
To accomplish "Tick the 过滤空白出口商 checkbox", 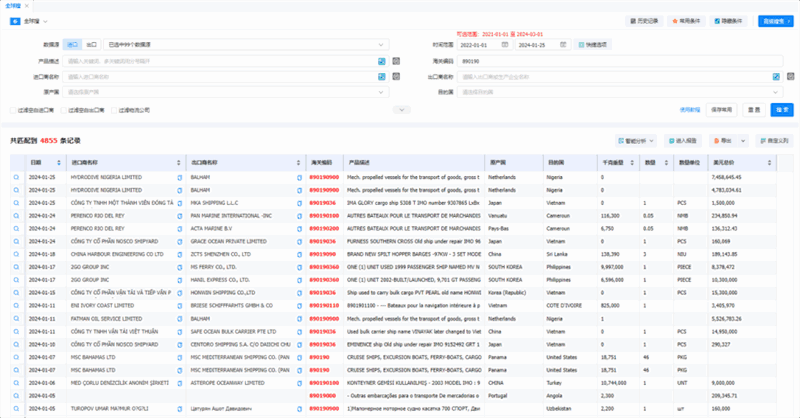I will (63, 110).
